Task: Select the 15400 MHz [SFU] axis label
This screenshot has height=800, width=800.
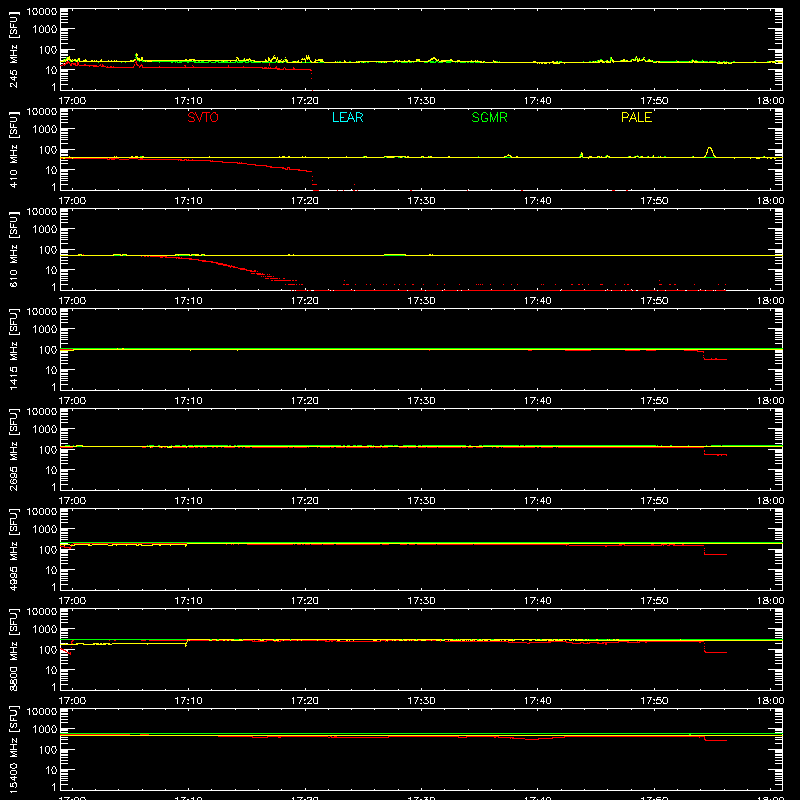Action: coord(14,749)
